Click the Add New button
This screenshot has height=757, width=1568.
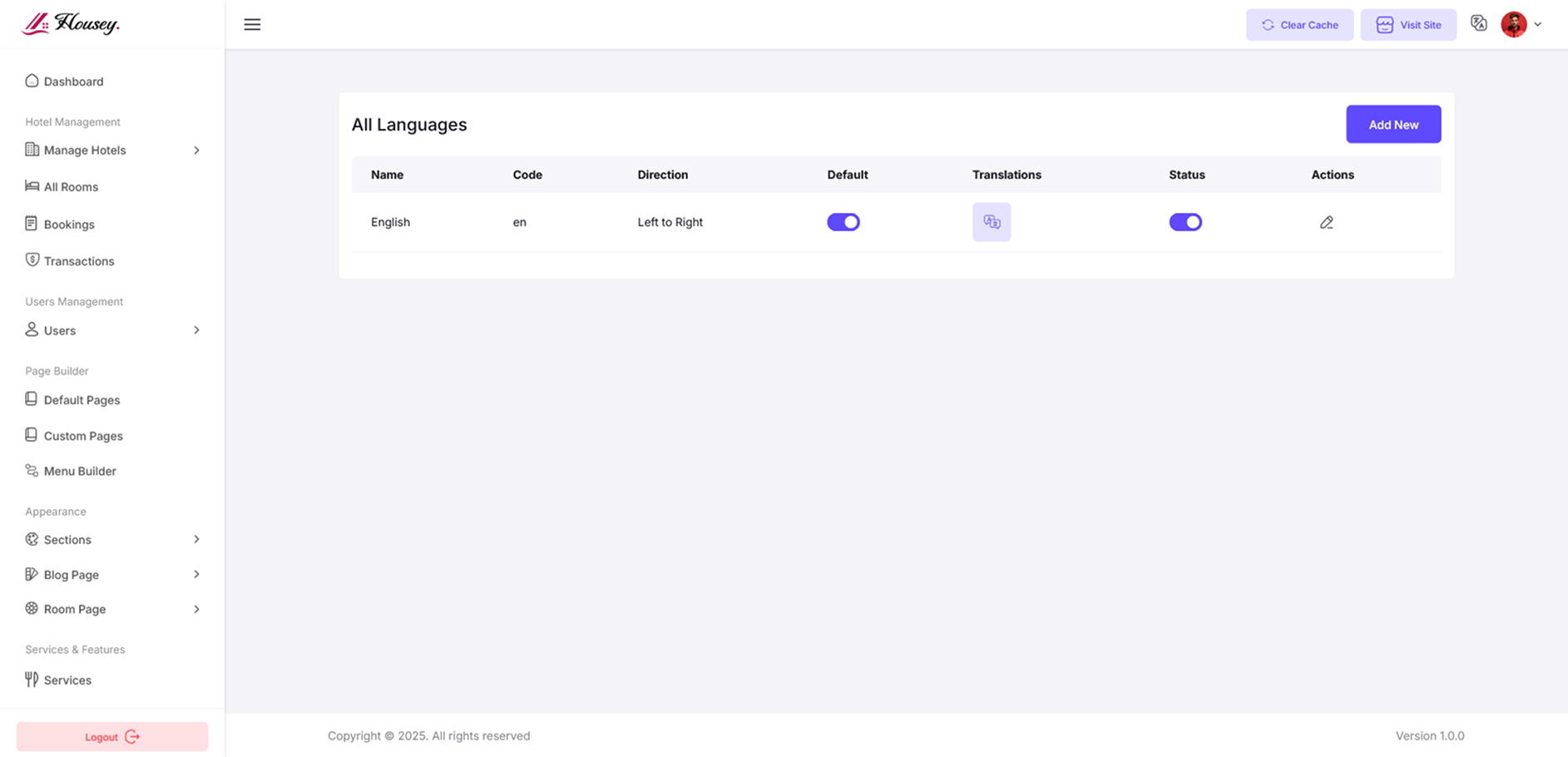pyautogui.click(x=1393, y=125)
